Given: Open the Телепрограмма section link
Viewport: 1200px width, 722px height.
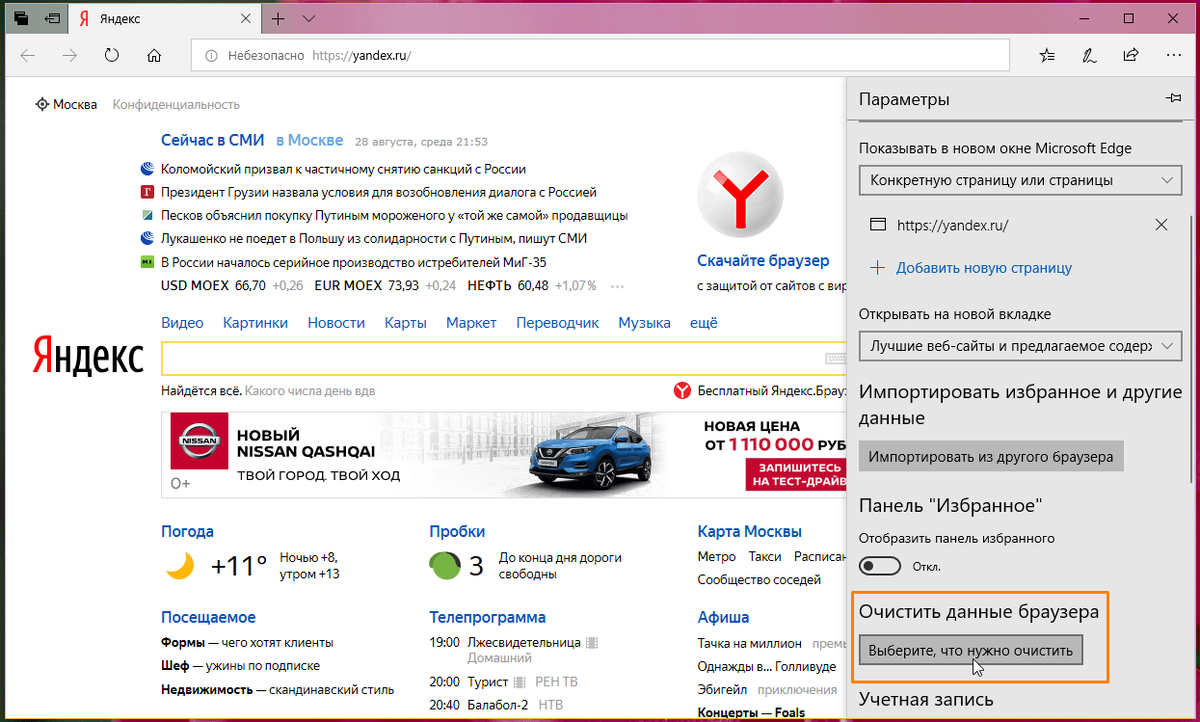Looking at the screenshot, I should tap(488, 617).
